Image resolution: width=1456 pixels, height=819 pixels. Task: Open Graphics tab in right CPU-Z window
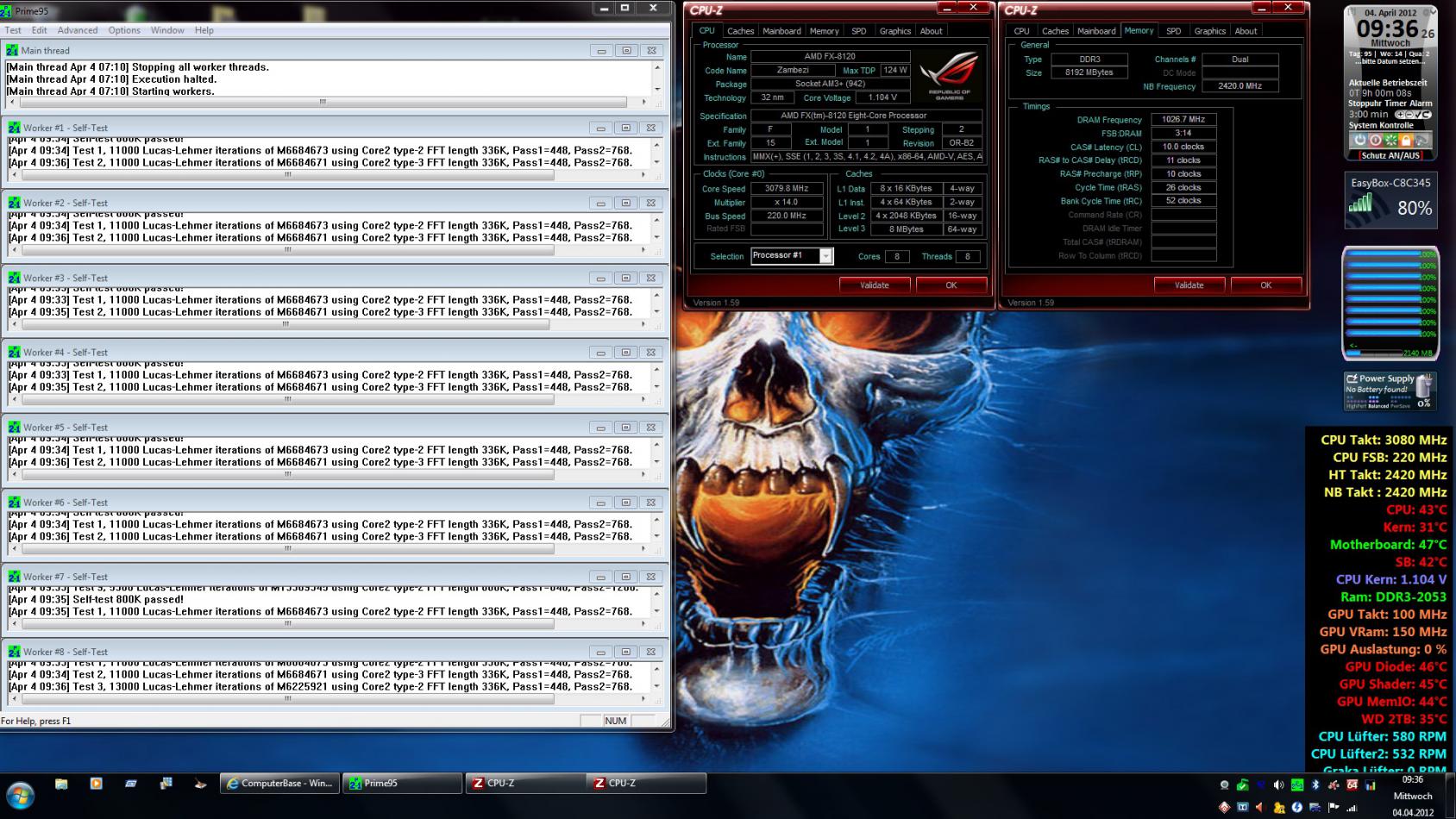click(x=1209, y=31)
